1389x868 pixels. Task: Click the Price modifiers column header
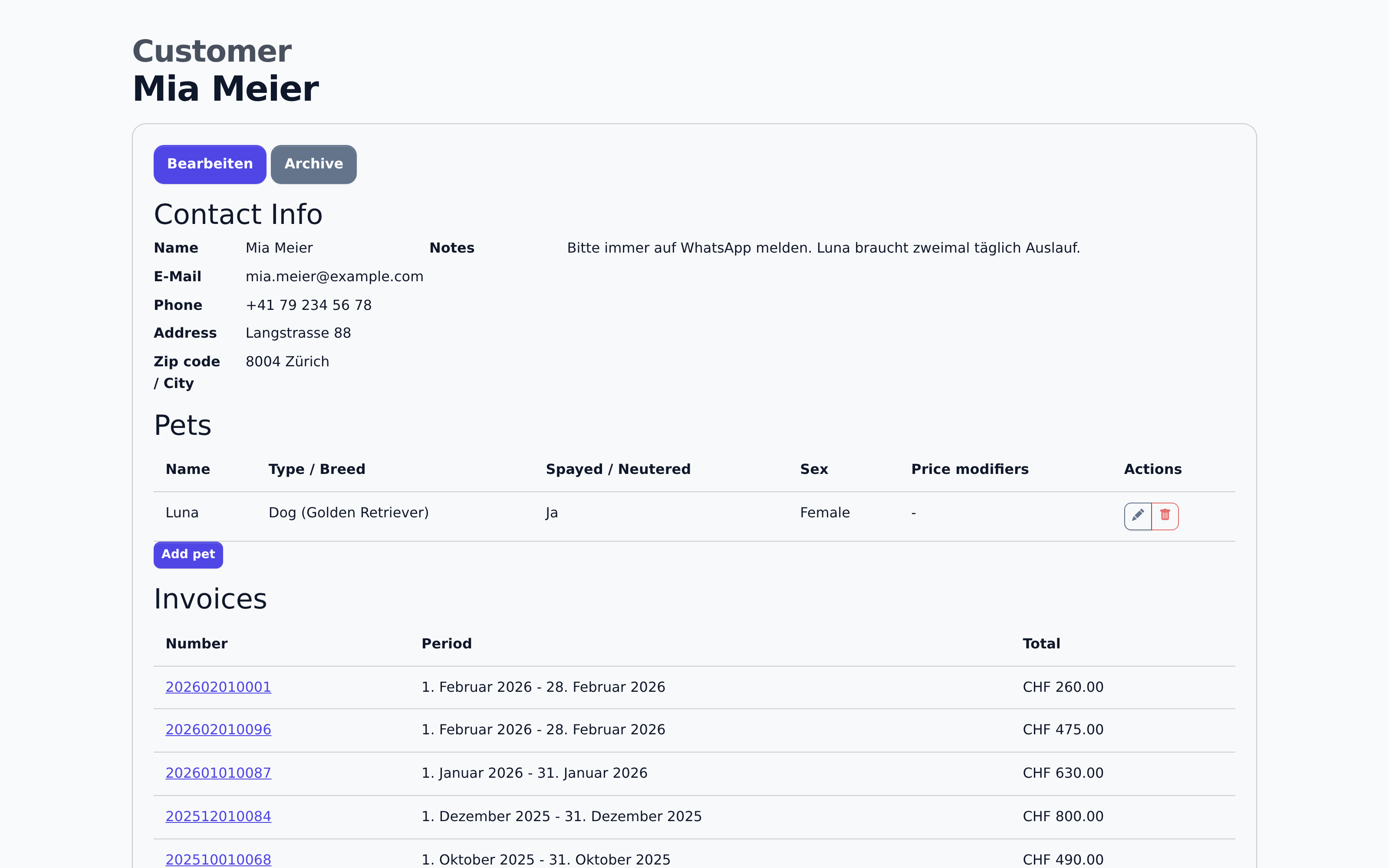tap(969, 469)
